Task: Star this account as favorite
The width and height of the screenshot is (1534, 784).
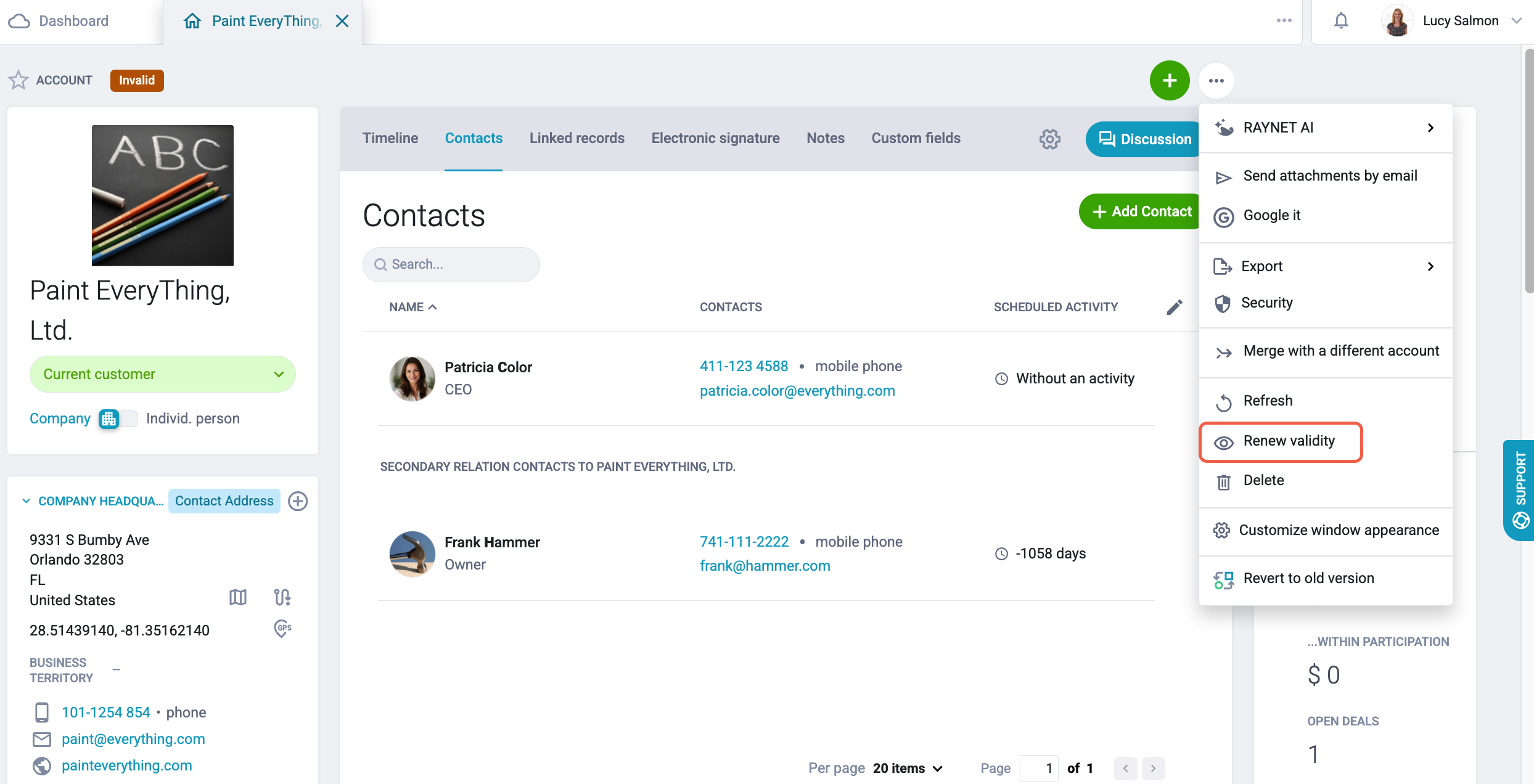Action: click(x=18, y=80)
